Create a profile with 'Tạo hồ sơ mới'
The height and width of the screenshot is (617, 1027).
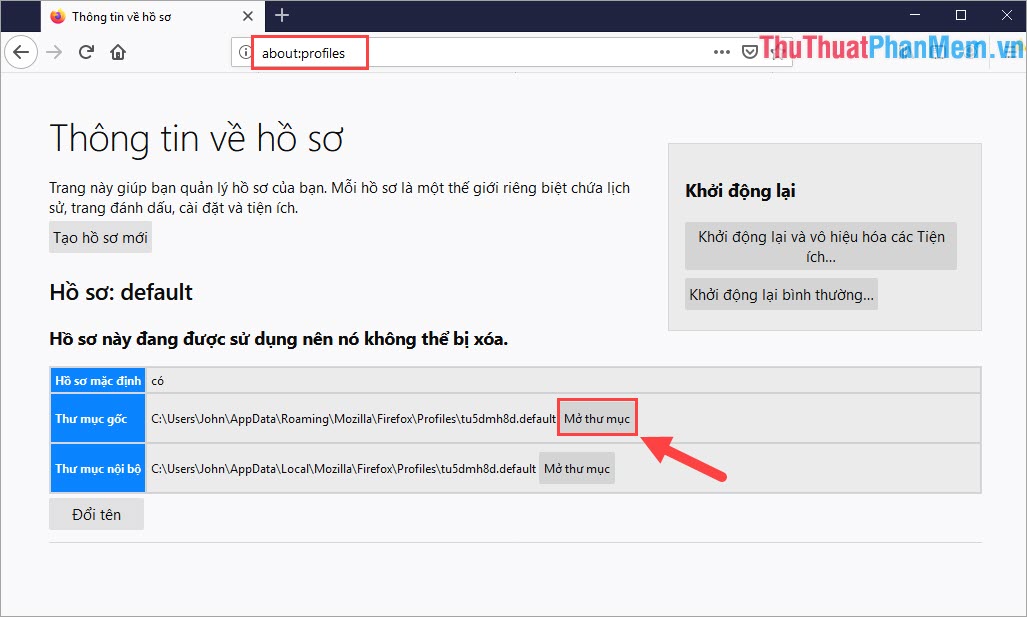(x=100, y=237)
